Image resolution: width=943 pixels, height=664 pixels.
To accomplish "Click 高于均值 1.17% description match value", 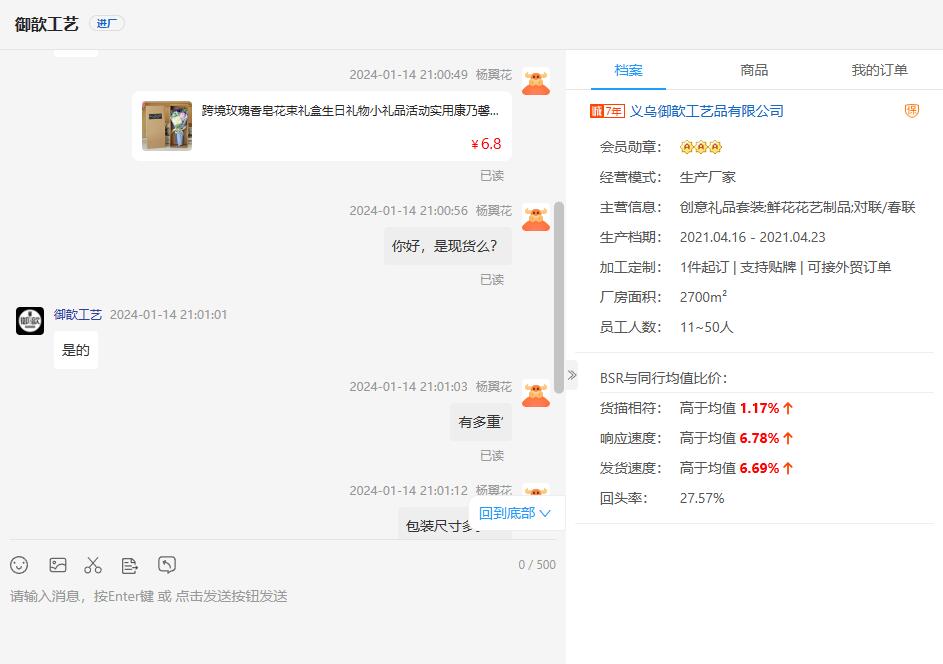I will pos(736,408).
